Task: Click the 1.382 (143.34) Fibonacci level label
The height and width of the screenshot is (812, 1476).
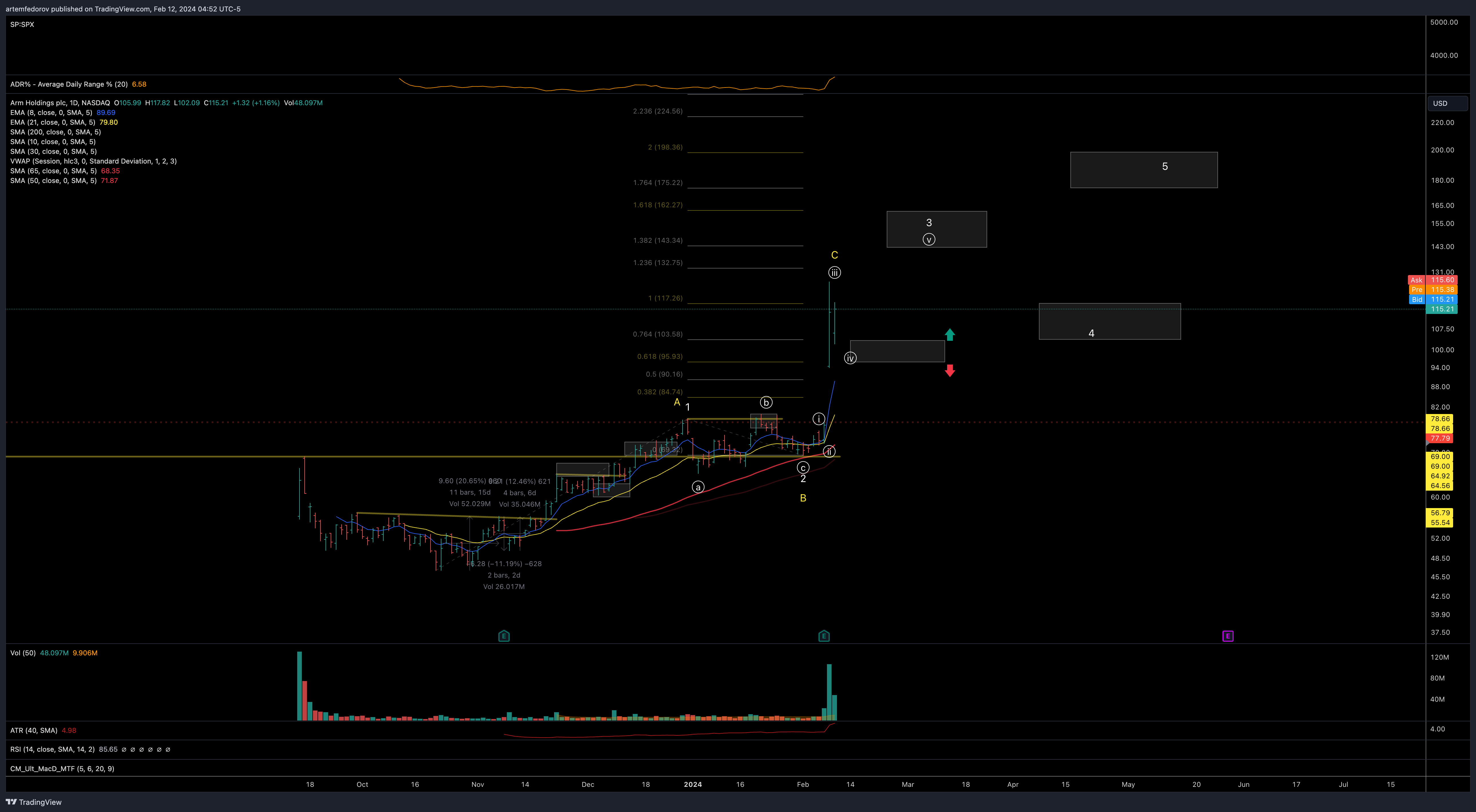Action: click(658, 240)
